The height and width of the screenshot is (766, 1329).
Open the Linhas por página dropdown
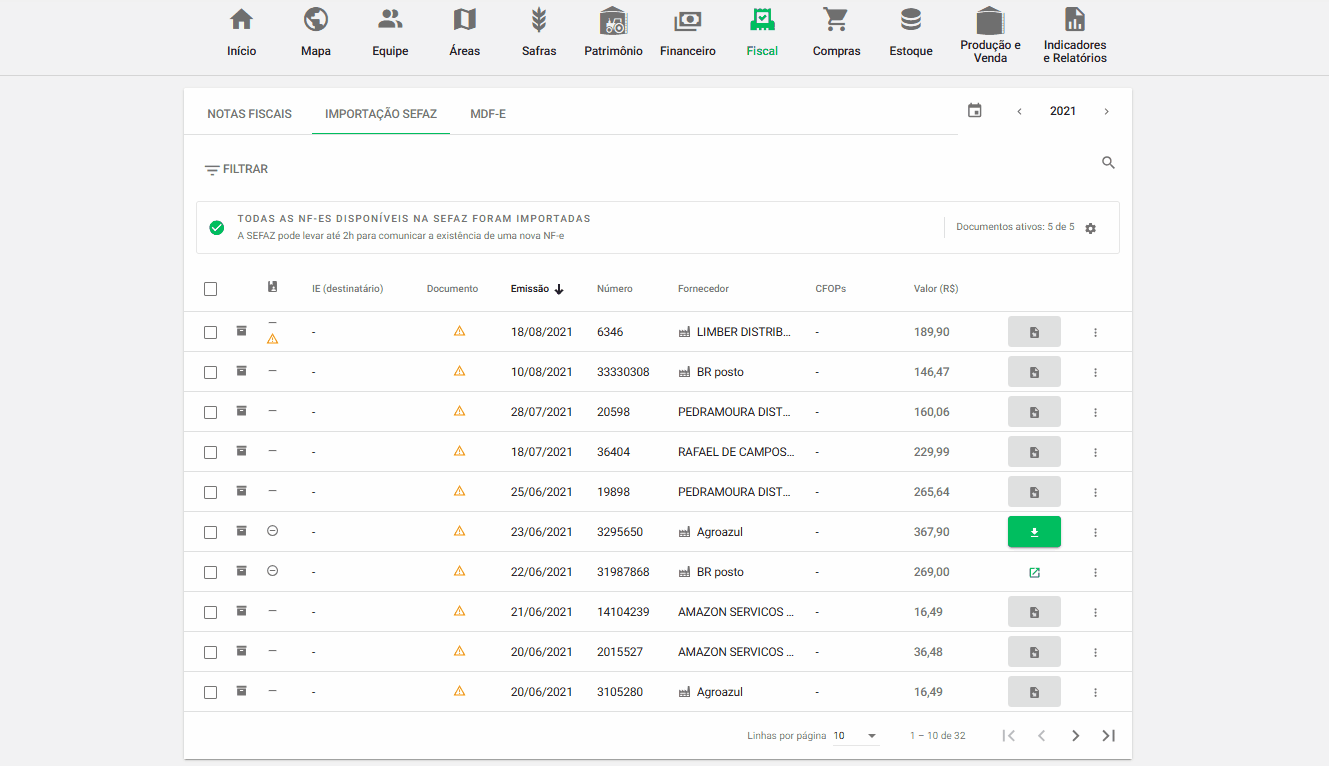[855, 735]
